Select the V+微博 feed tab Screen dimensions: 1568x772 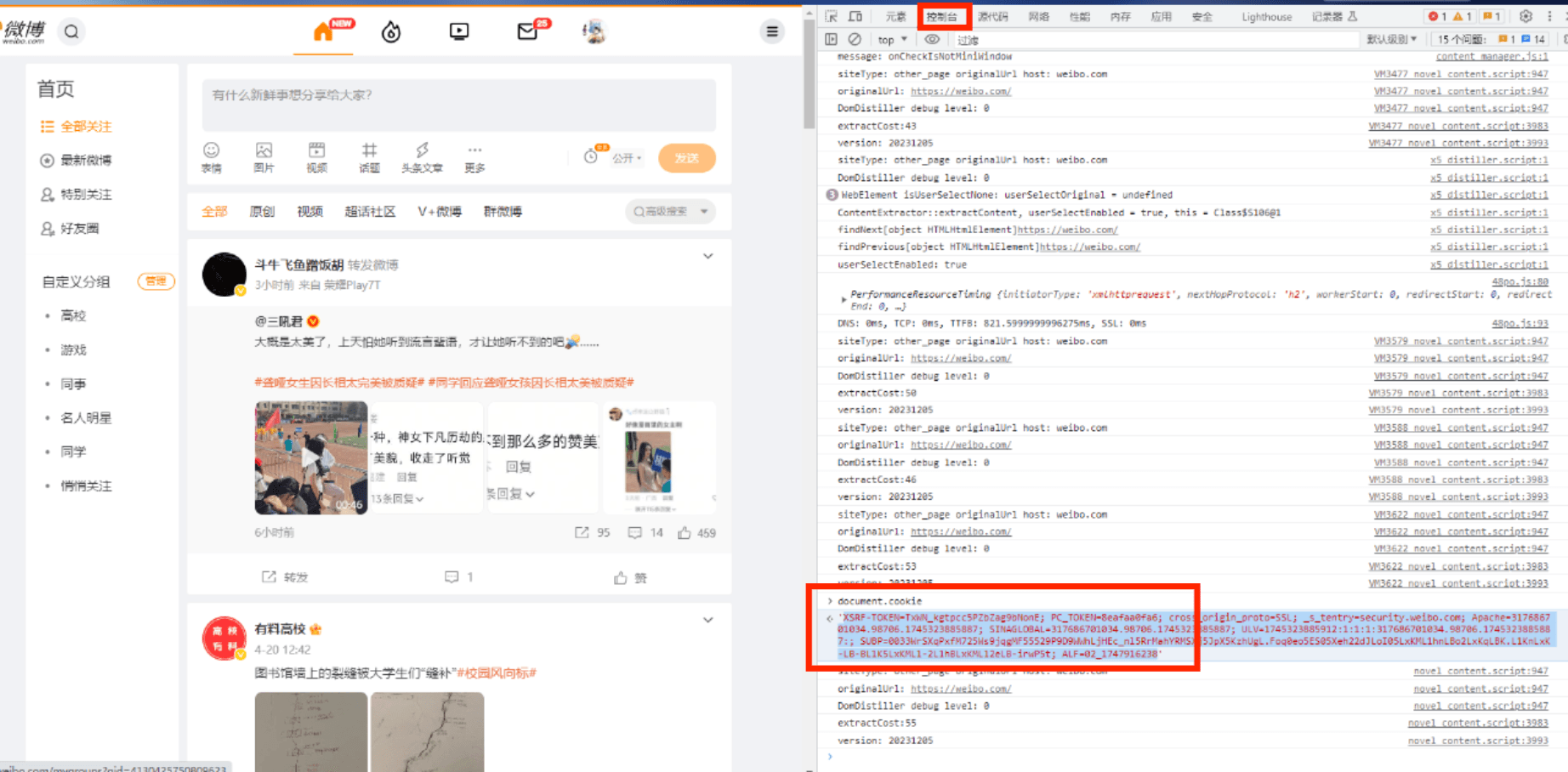click(x=440, y=212)
